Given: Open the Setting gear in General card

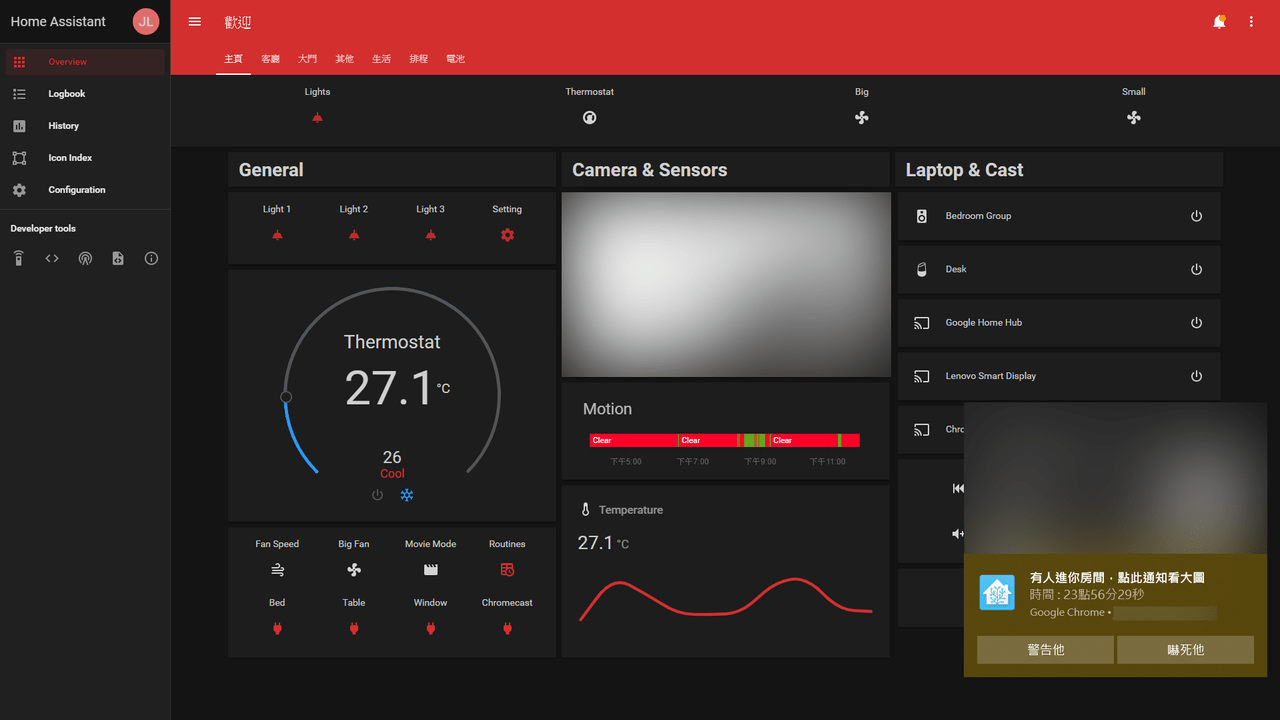Looking at the screenshot, I should tap(507, 235).
